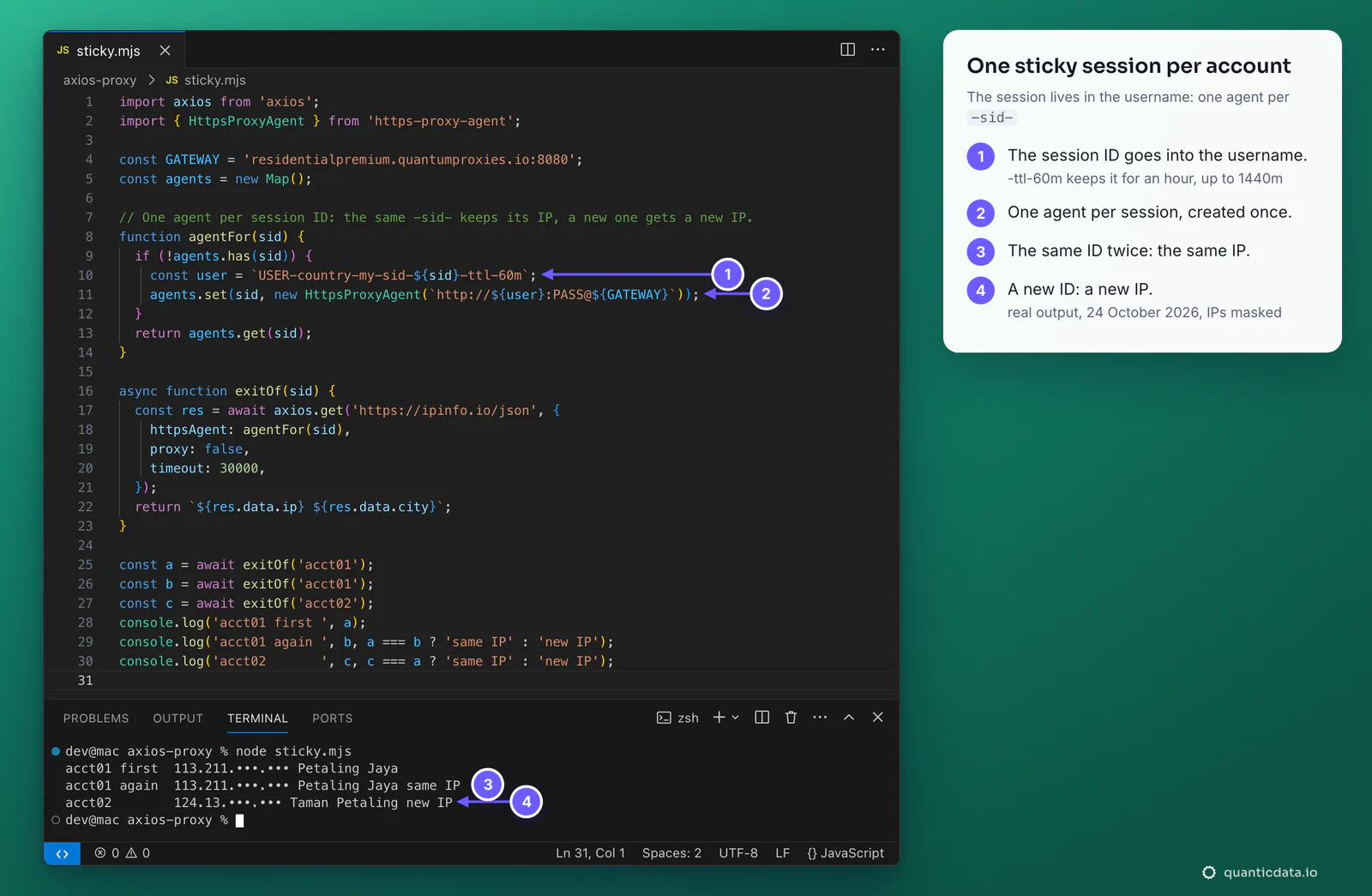Change file encoding via UTF-8
The image size is (1372, 896).
tap(738, 853)
